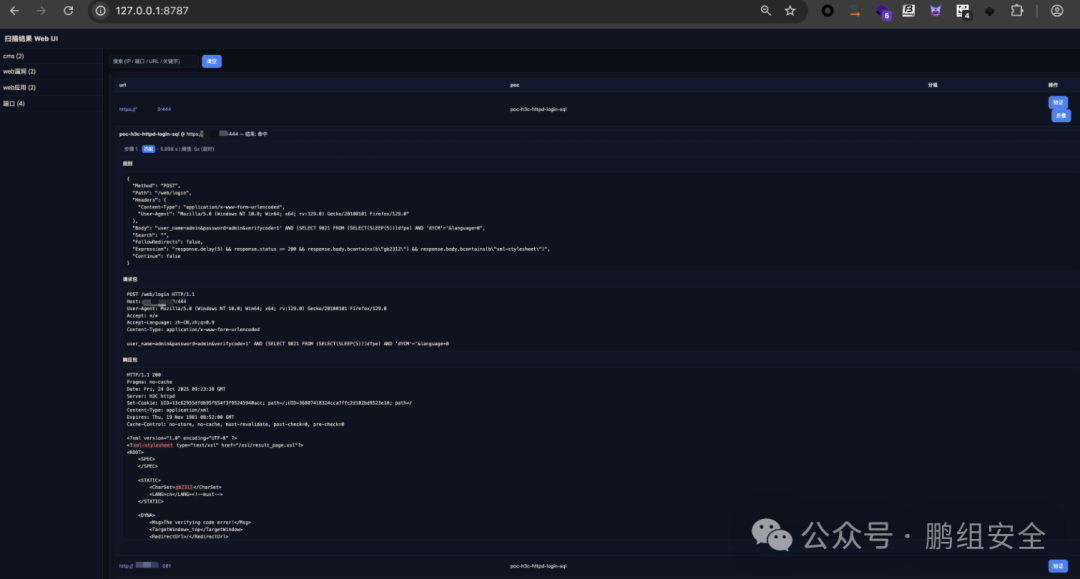Click the site info icon in address bar
Viewport: 1080px width, 579px height.
click(x=101, y=11)
